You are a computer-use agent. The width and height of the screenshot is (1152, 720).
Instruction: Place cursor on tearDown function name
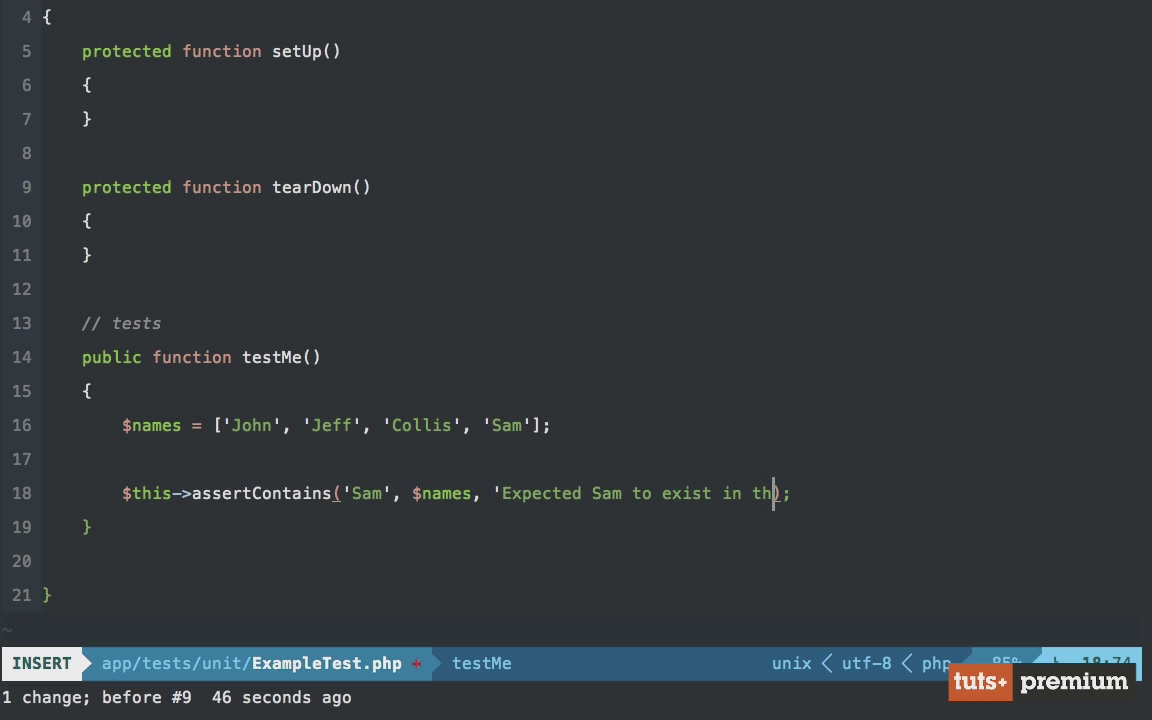click(312, 187)
